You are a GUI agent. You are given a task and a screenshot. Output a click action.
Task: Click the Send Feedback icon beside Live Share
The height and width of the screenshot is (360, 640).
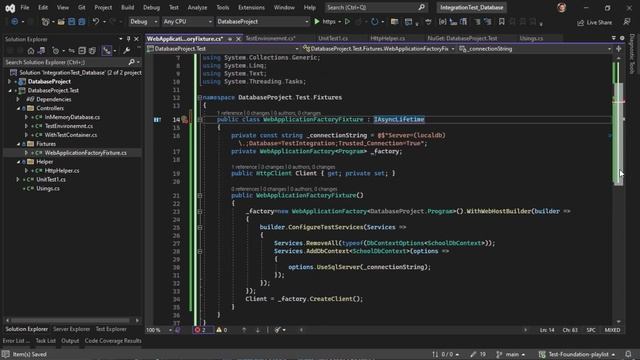pyautogui.click(x=627, y=22)
